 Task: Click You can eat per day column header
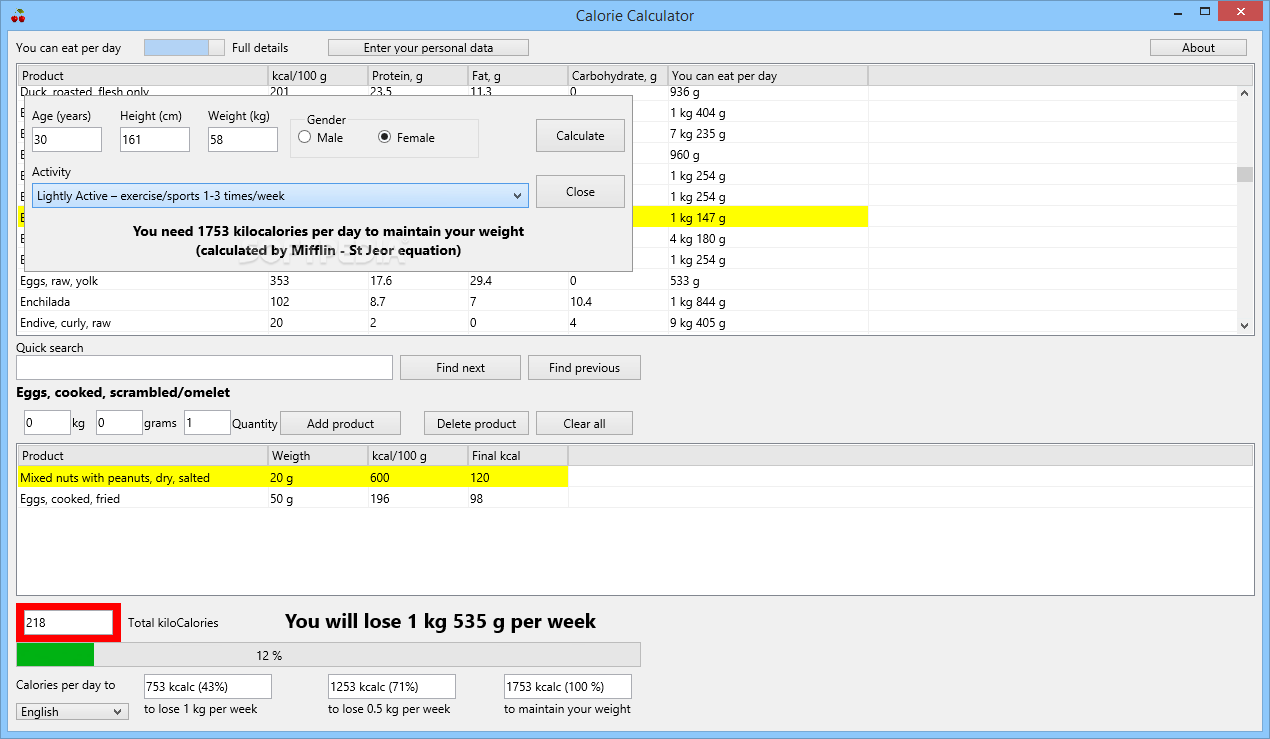pos(768,75)
